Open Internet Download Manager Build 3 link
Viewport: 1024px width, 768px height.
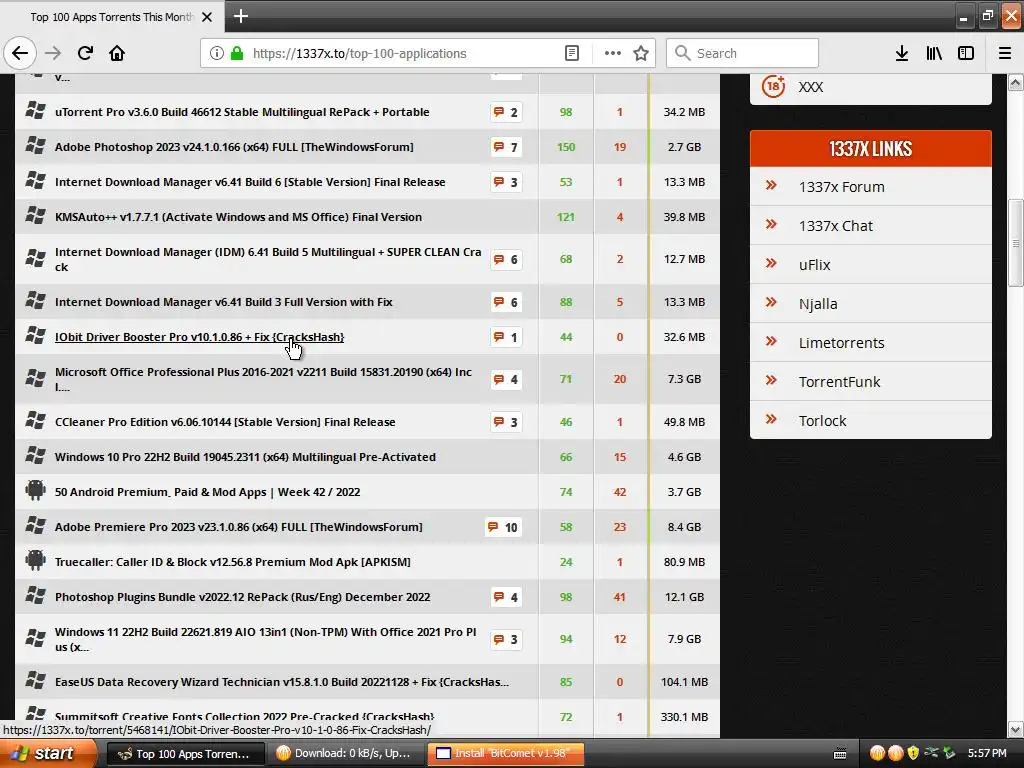(223, 302)
